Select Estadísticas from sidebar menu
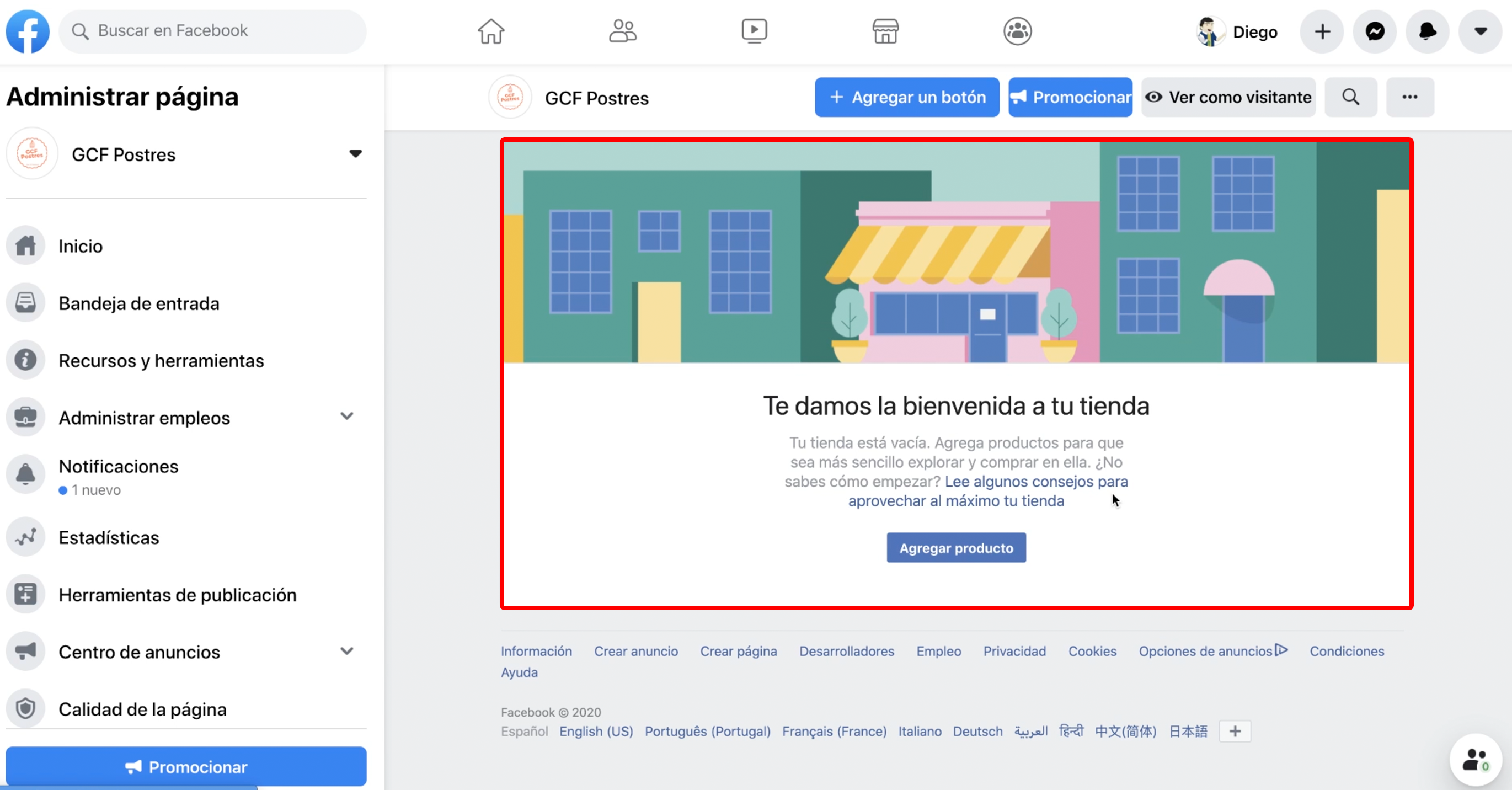1512x790 pixels. point(109,537)
